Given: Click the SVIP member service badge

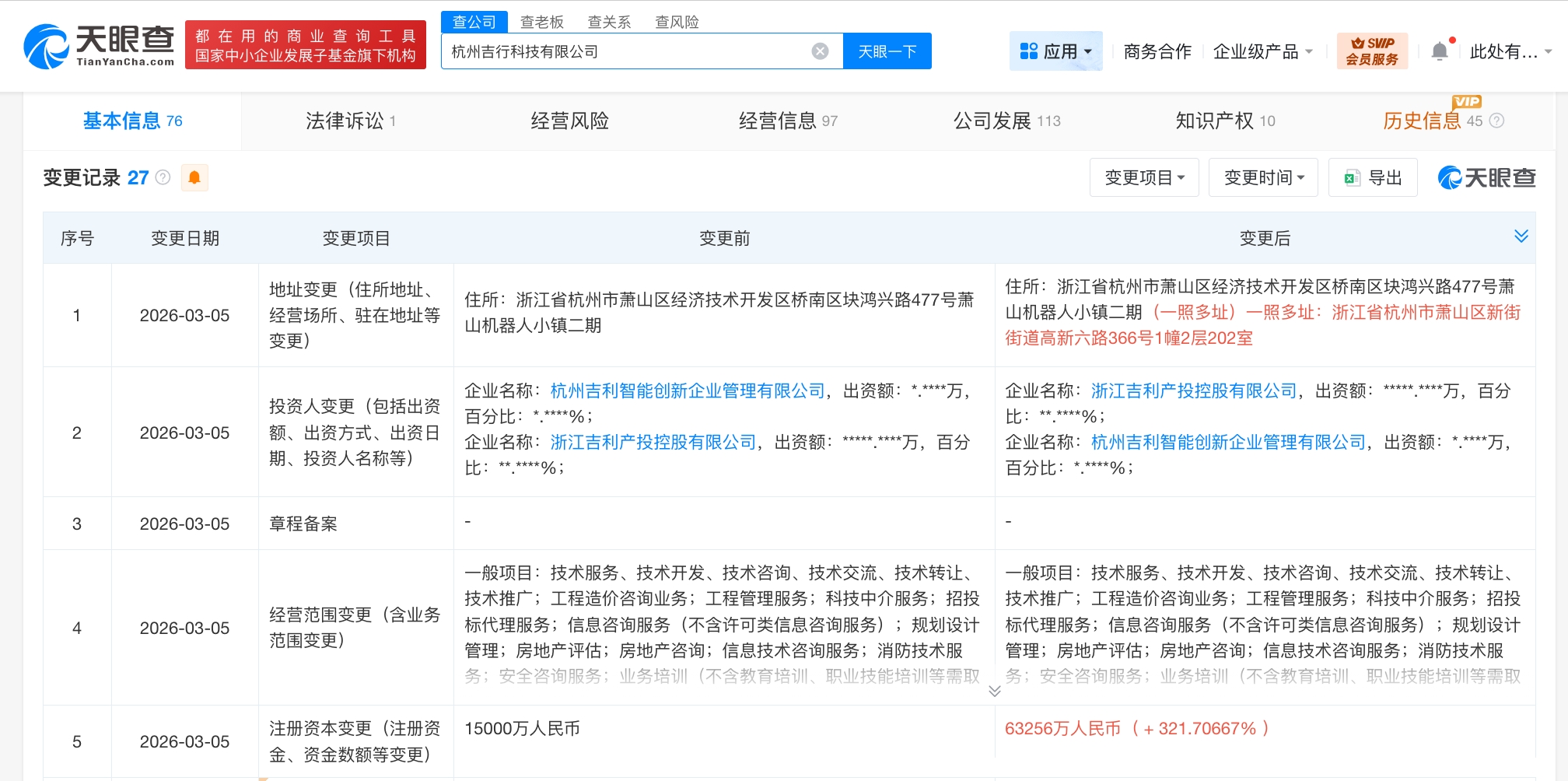Looking at the screenshot, I should (1372, 51).
